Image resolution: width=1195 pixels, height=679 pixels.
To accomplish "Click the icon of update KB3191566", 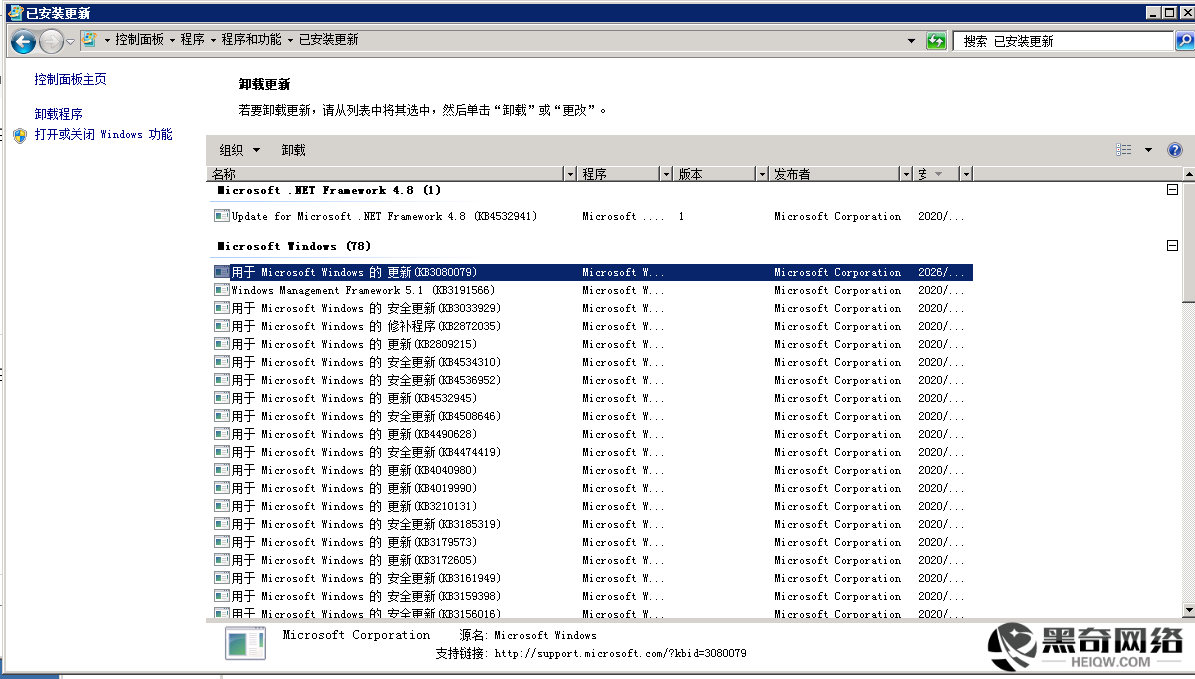I will [x=221, y=290].
